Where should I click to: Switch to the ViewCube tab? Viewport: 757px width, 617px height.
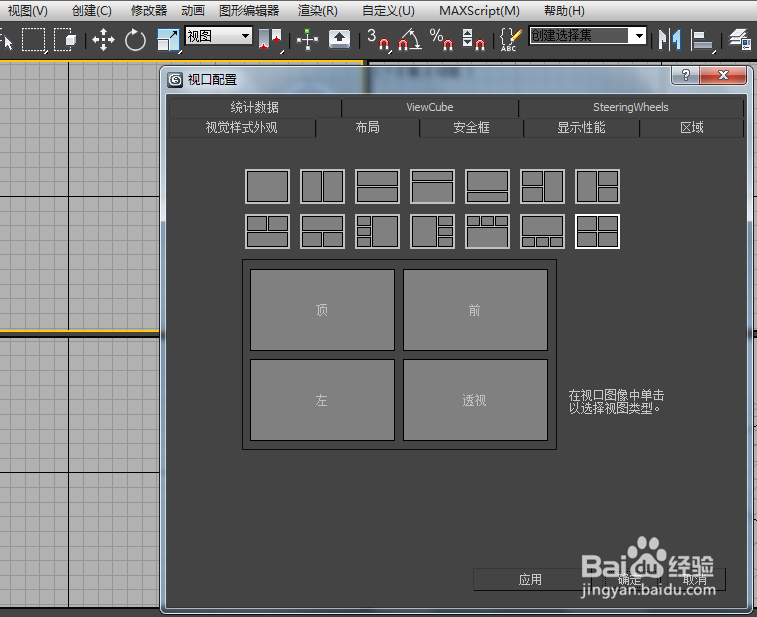(x=430, y=107)
